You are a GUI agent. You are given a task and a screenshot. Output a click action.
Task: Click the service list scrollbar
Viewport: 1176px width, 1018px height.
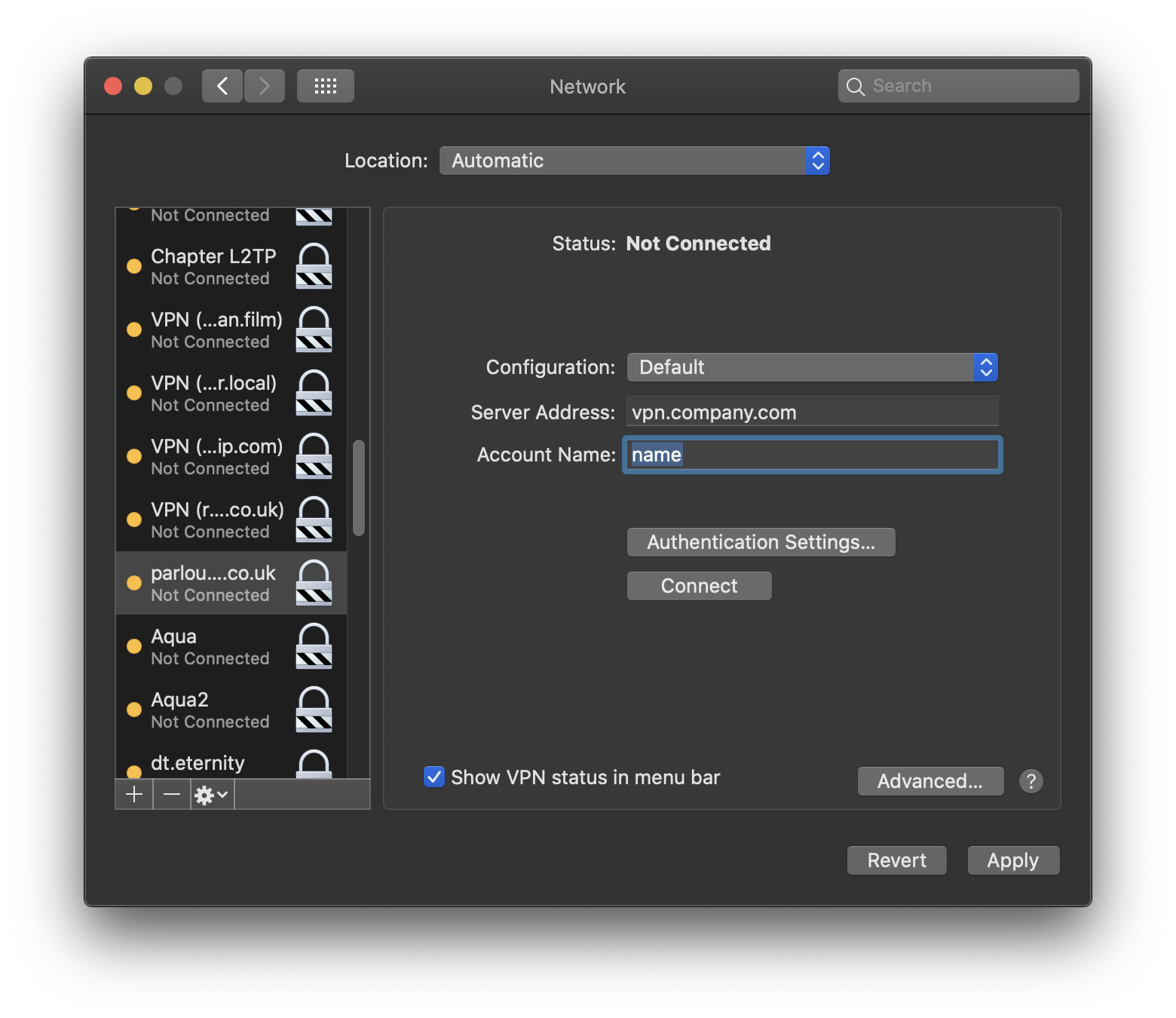coord(359,488)
